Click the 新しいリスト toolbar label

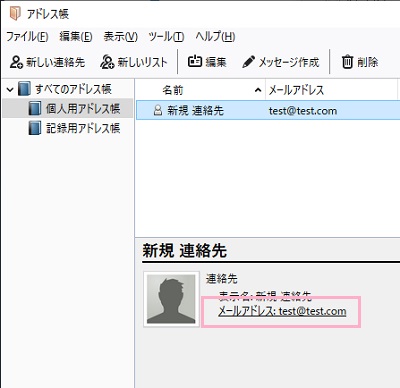pos(142,62)
